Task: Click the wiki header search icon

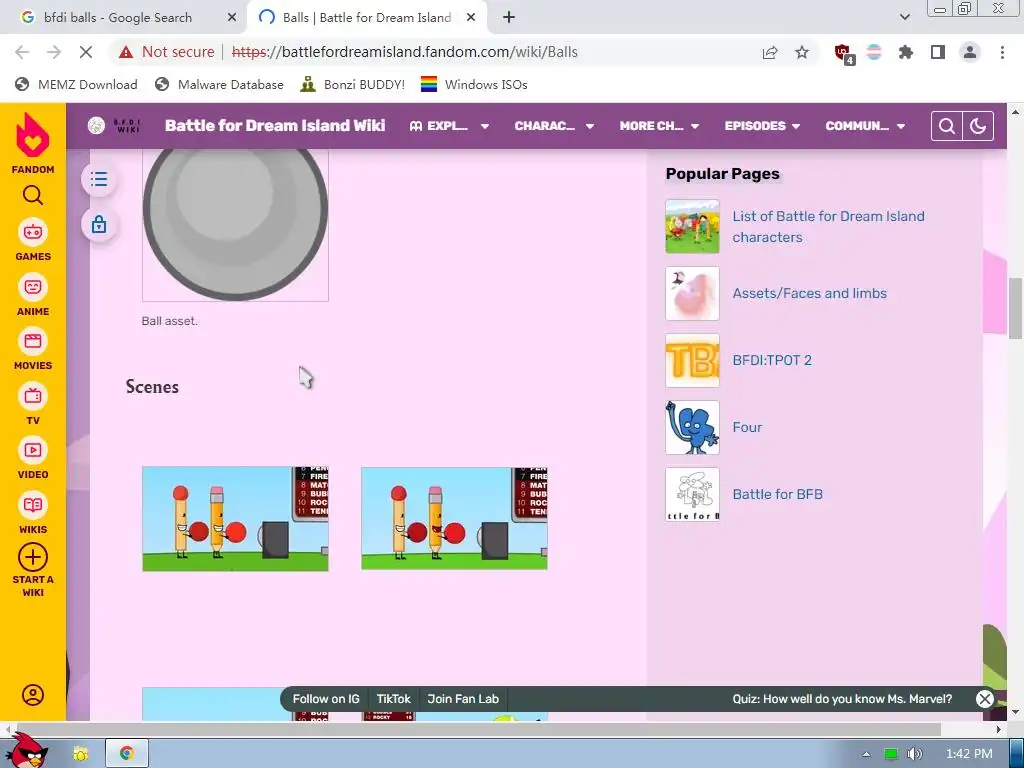Action: [947, 126]
